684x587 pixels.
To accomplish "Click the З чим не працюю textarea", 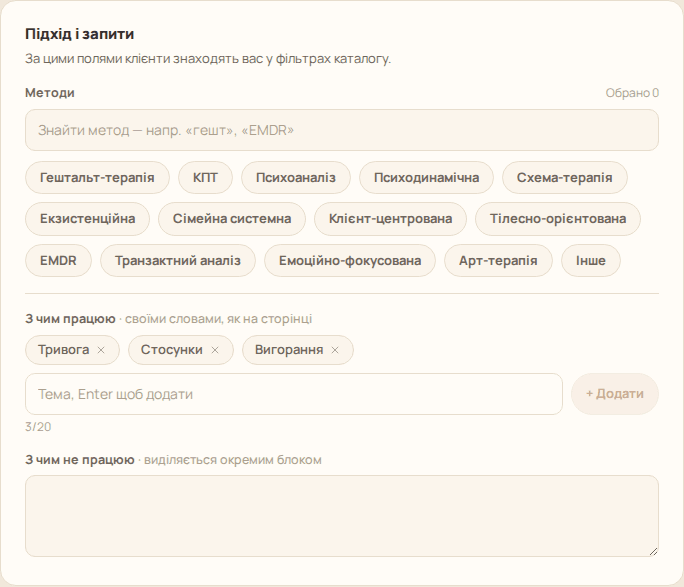I will 342,516.
